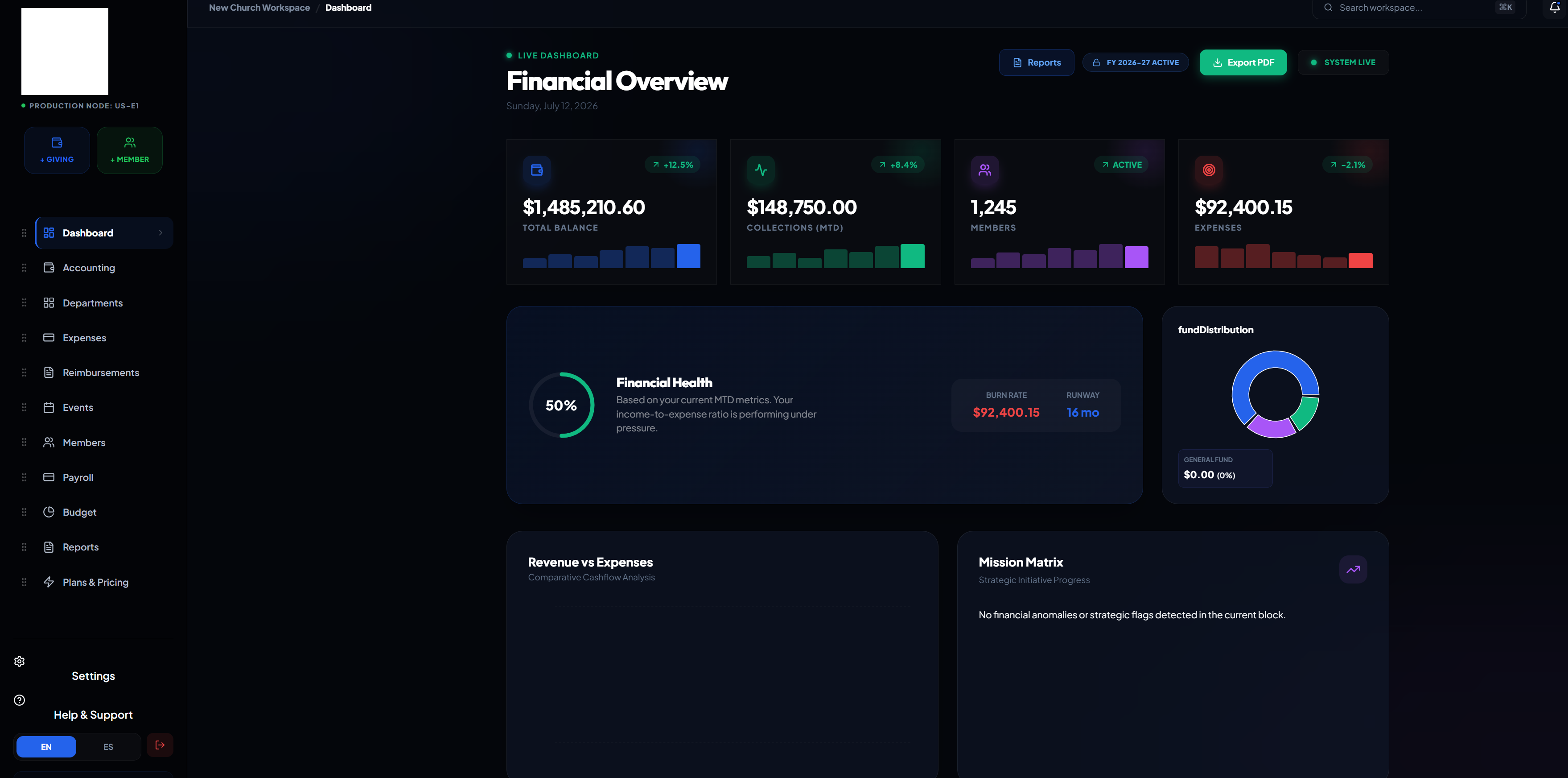Image resolution: width=1568 pixels, height=778 pixels.
Task: Click drag handle beside Budget
Action: (24, 513)
